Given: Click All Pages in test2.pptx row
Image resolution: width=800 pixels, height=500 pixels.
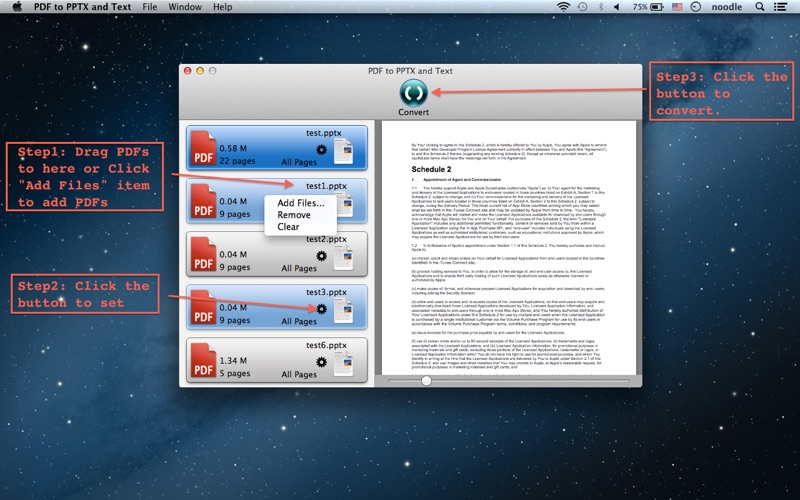Looking at the screenshot, I should point(299,268).
